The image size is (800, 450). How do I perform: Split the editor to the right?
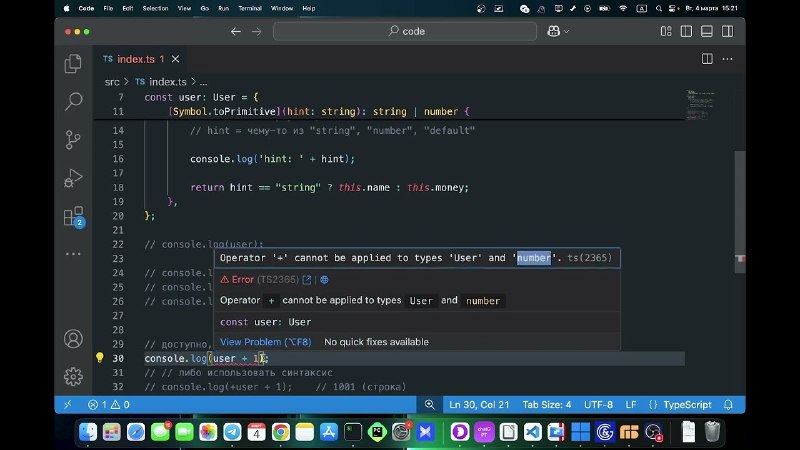pyautogui.click(x=707, y=59)
